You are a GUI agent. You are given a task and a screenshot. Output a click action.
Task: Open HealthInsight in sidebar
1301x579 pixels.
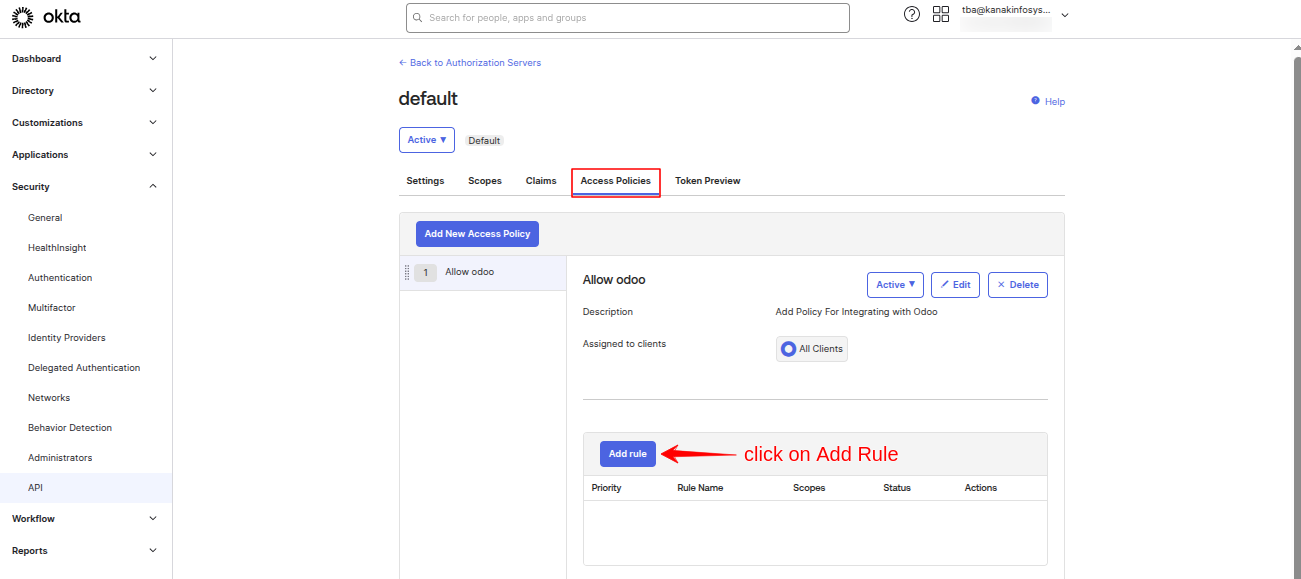click(57, 248)
